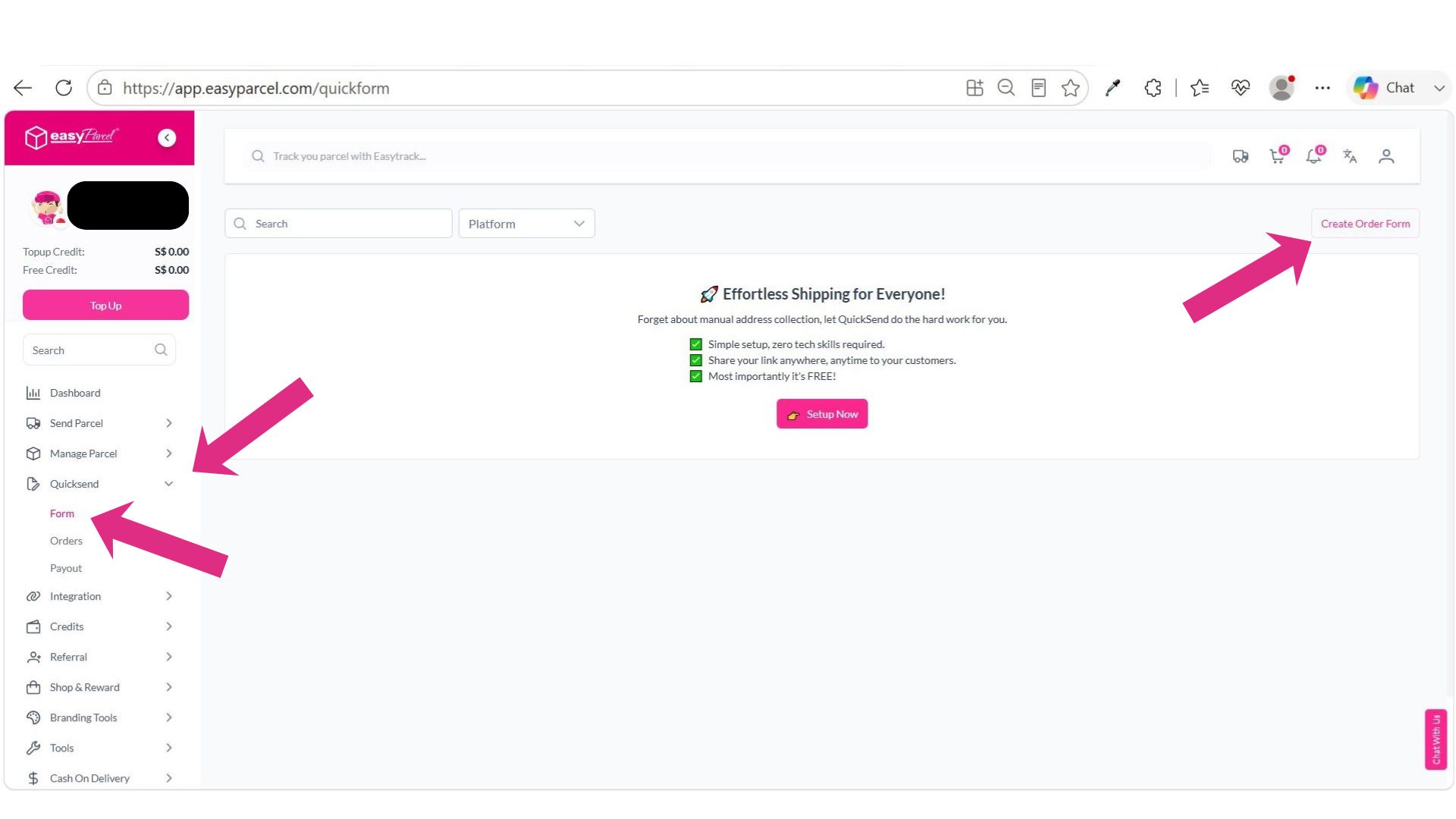Click the order form Search field
This screenshot has height=819, width=1456.
(338, 224)
